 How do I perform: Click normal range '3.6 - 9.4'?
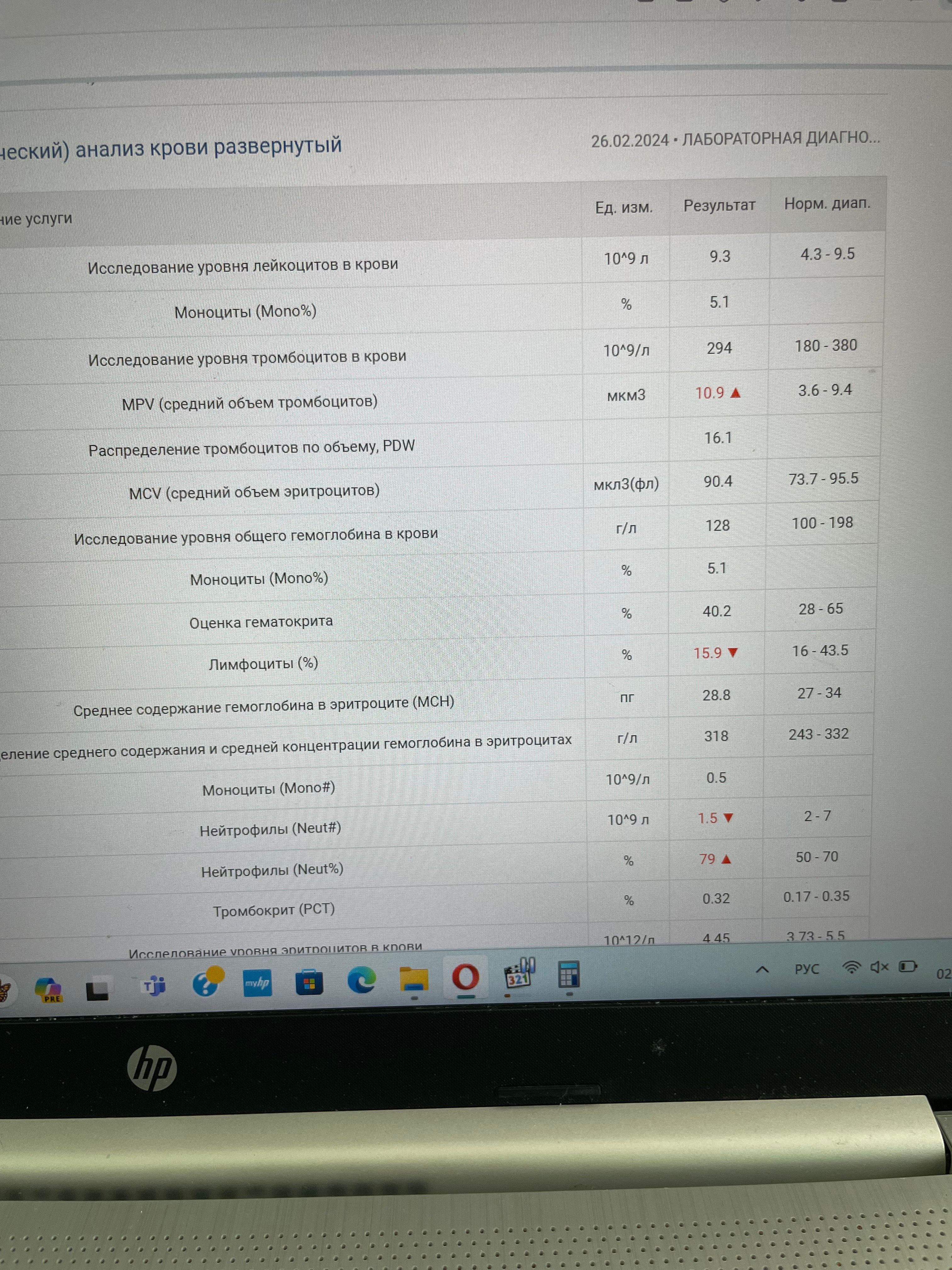click(824, 390)
